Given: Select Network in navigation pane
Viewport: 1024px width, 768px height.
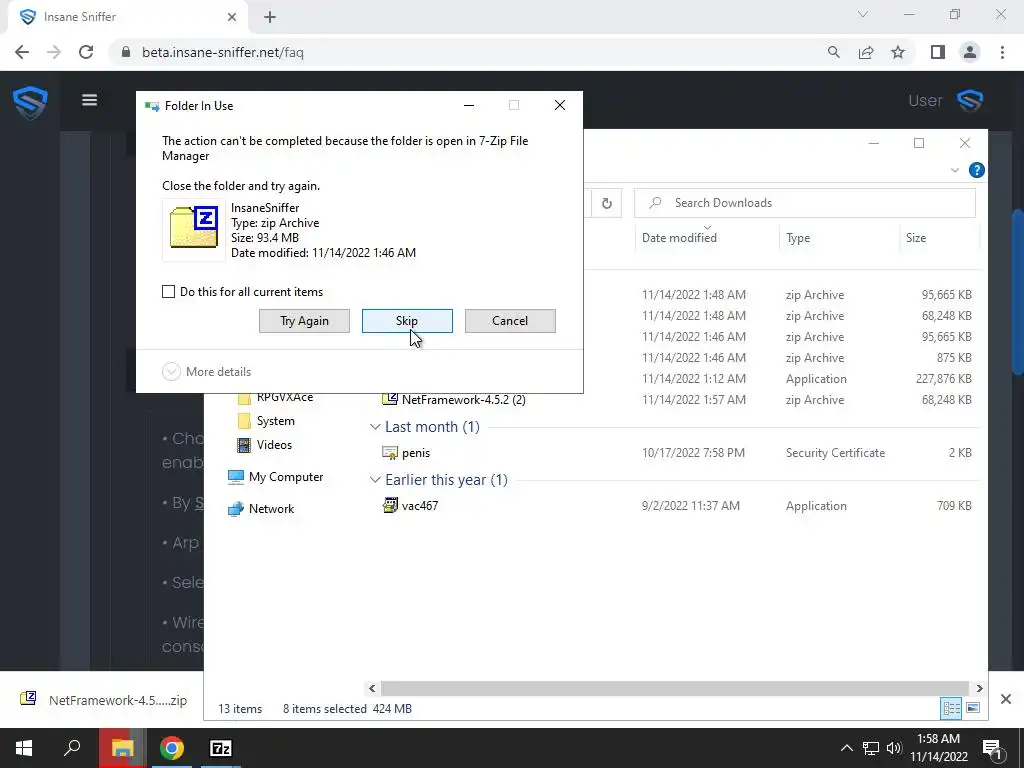Looking at the screenshot, I should point(271,509).
